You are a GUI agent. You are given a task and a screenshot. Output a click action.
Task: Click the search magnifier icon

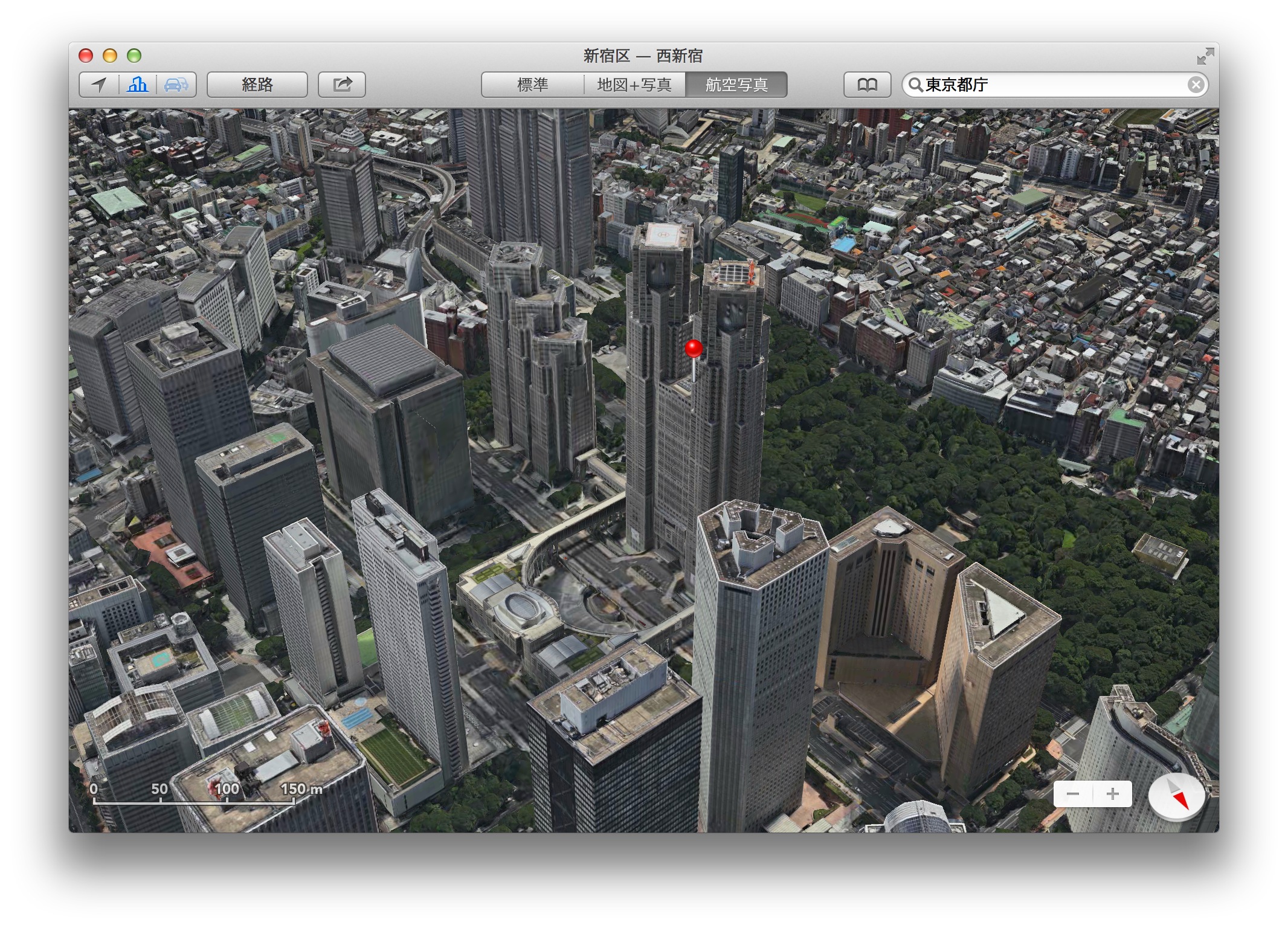coord(916,85)
